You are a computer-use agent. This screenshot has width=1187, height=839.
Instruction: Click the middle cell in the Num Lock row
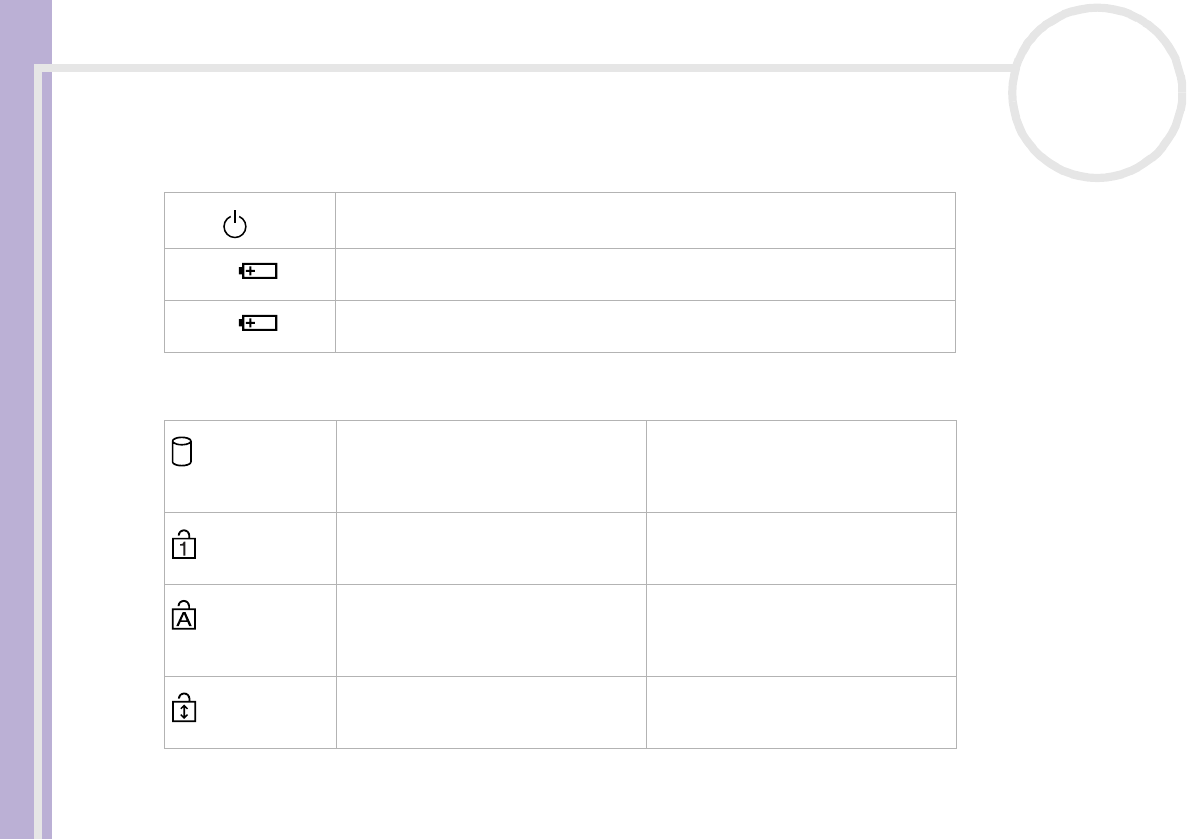tap(491, 548)
